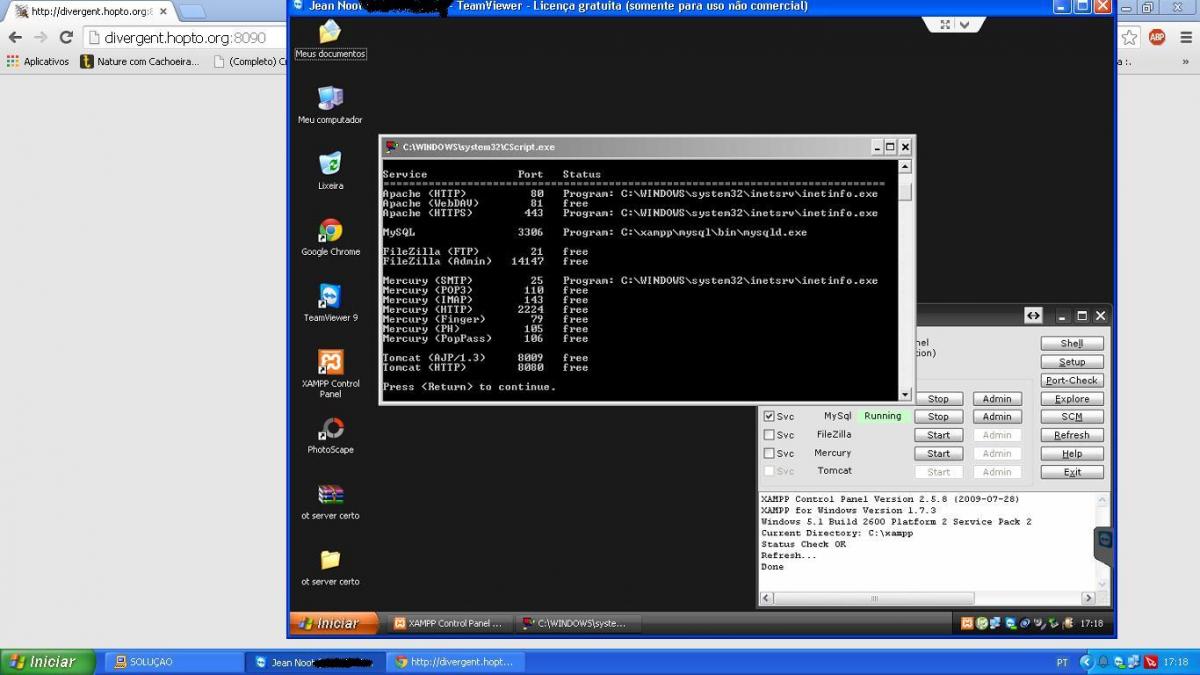Click 'Status Check OK' log line

click(804, 544)
